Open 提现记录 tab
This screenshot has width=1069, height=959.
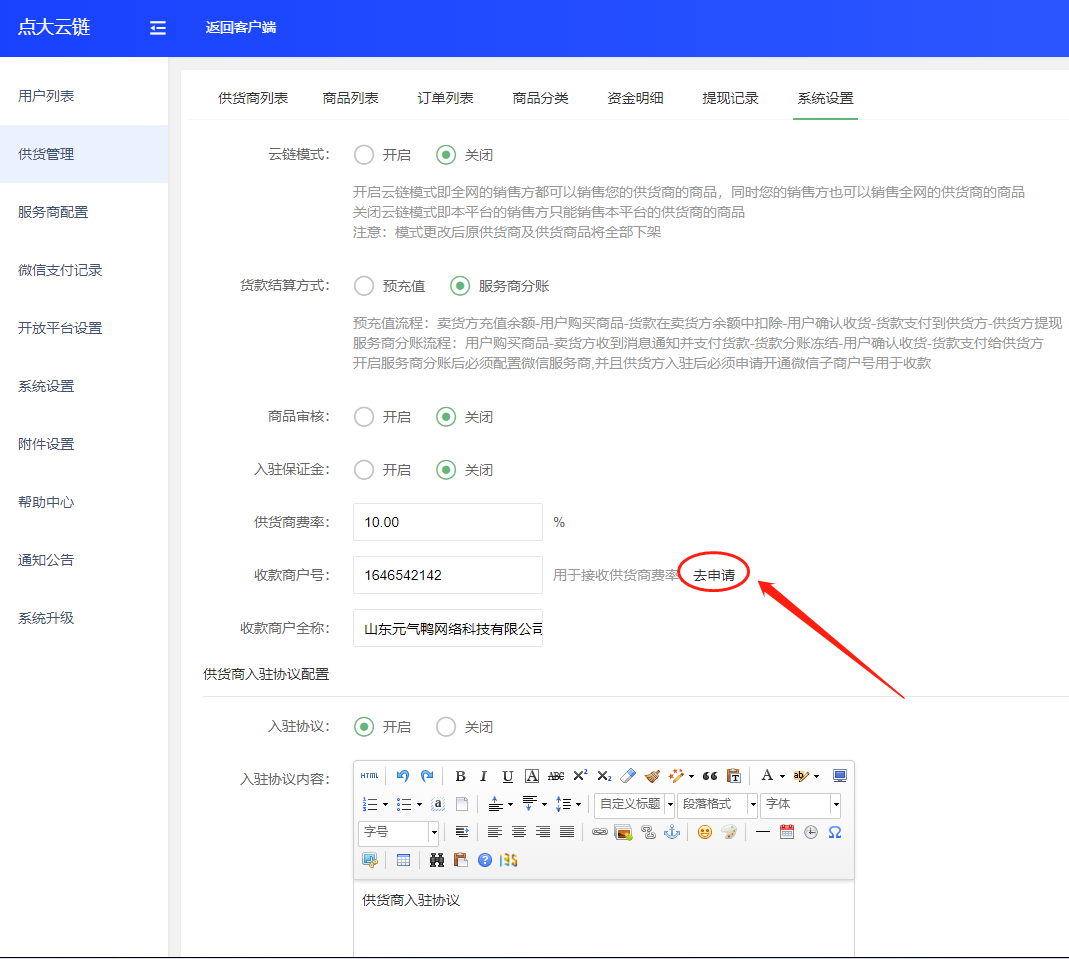pos(730,98)
